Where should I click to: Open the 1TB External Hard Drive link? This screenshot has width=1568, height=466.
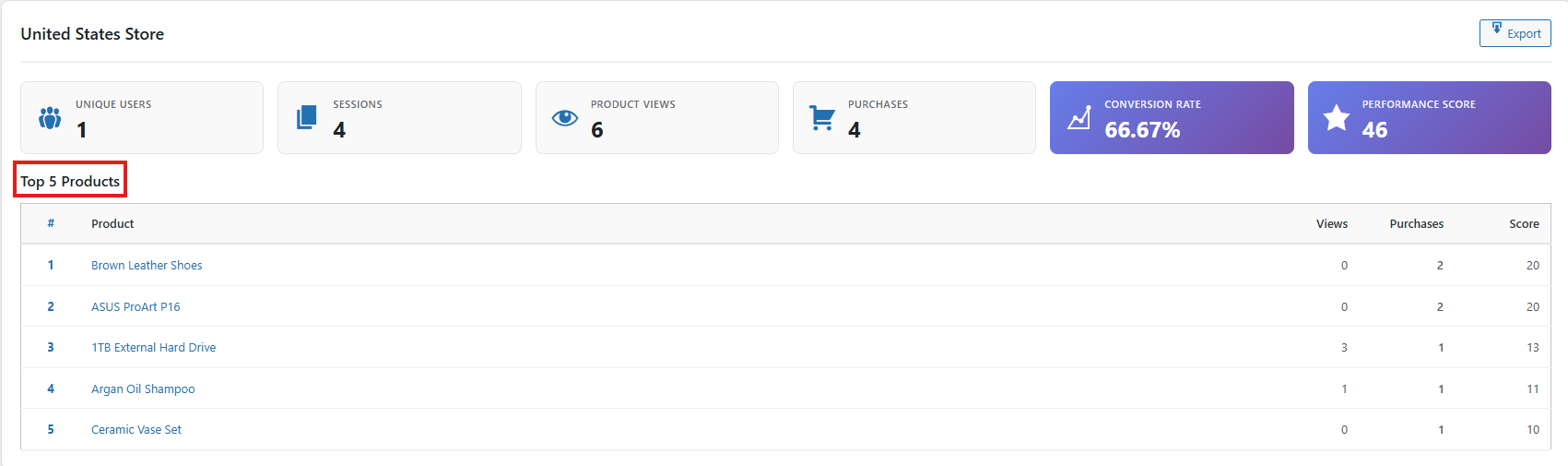[153, 347]
